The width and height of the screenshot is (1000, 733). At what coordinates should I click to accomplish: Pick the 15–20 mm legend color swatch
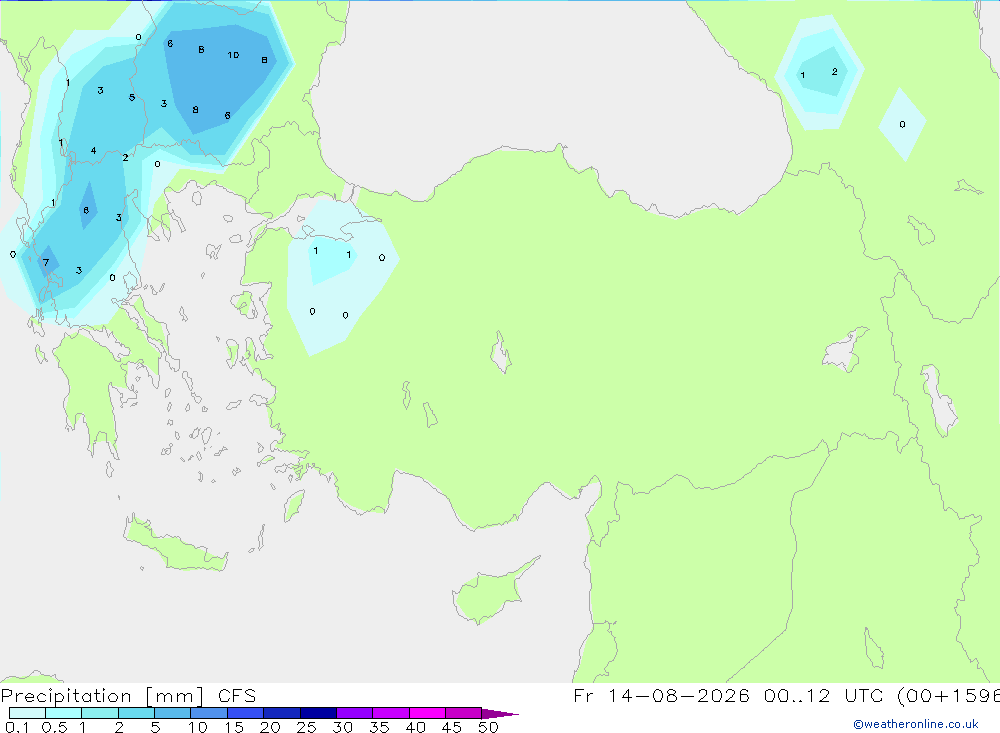pos(246,713)
